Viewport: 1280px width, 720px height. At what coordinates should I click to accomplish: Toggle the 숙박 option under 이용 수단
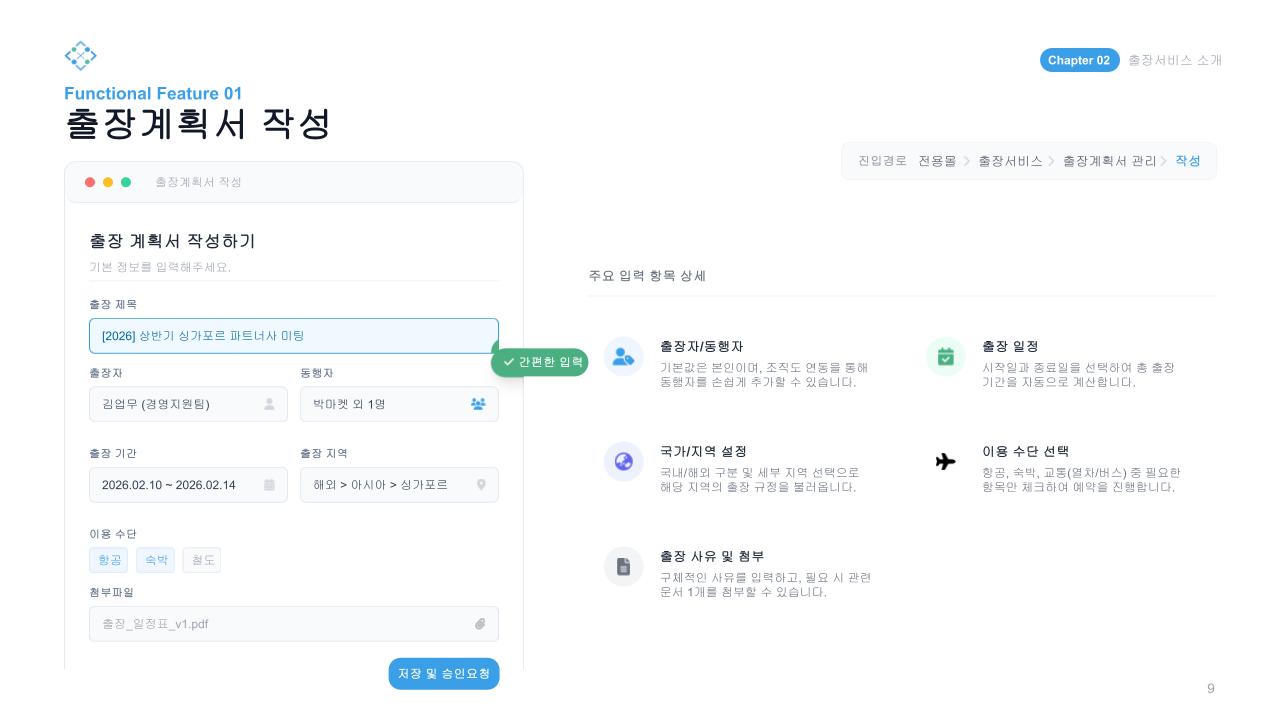coord(156,560)
